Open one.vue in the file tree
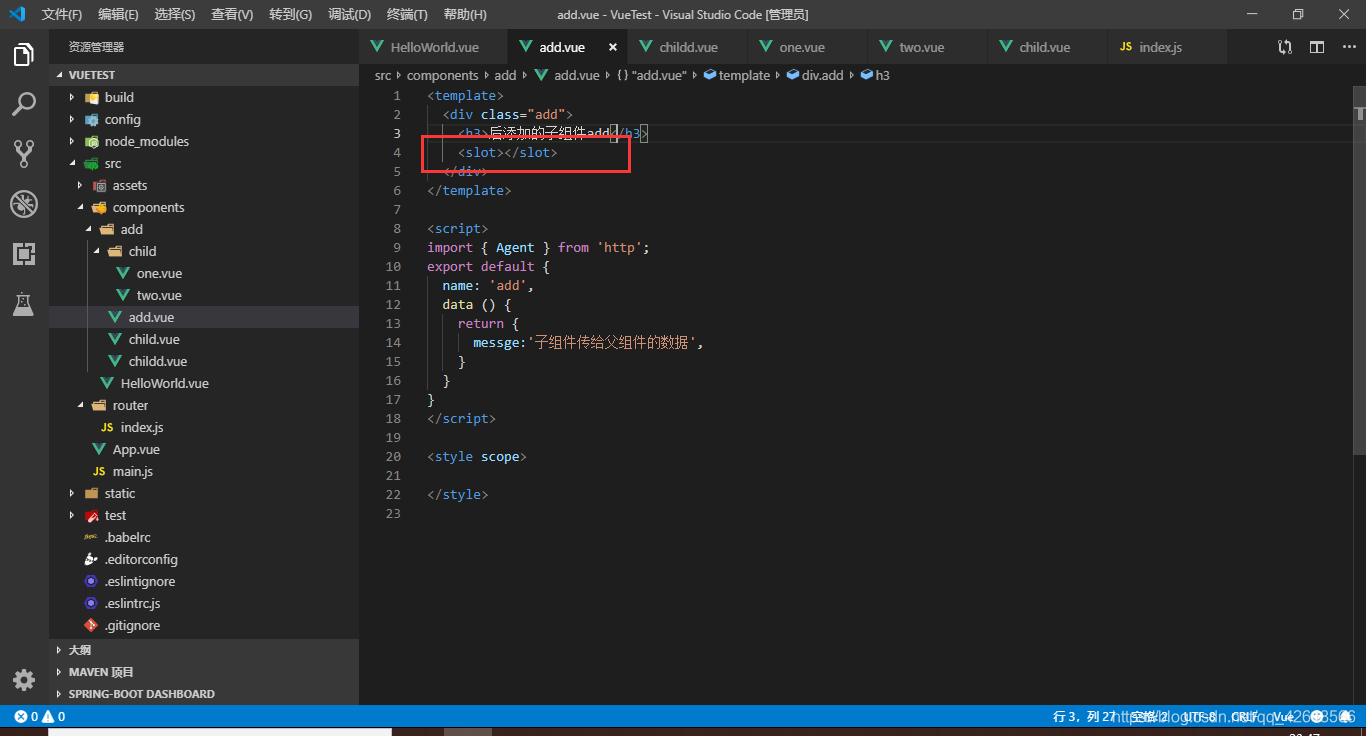Image resolution: width=1366 pixels, height=736 pixels. pos(204,273)
